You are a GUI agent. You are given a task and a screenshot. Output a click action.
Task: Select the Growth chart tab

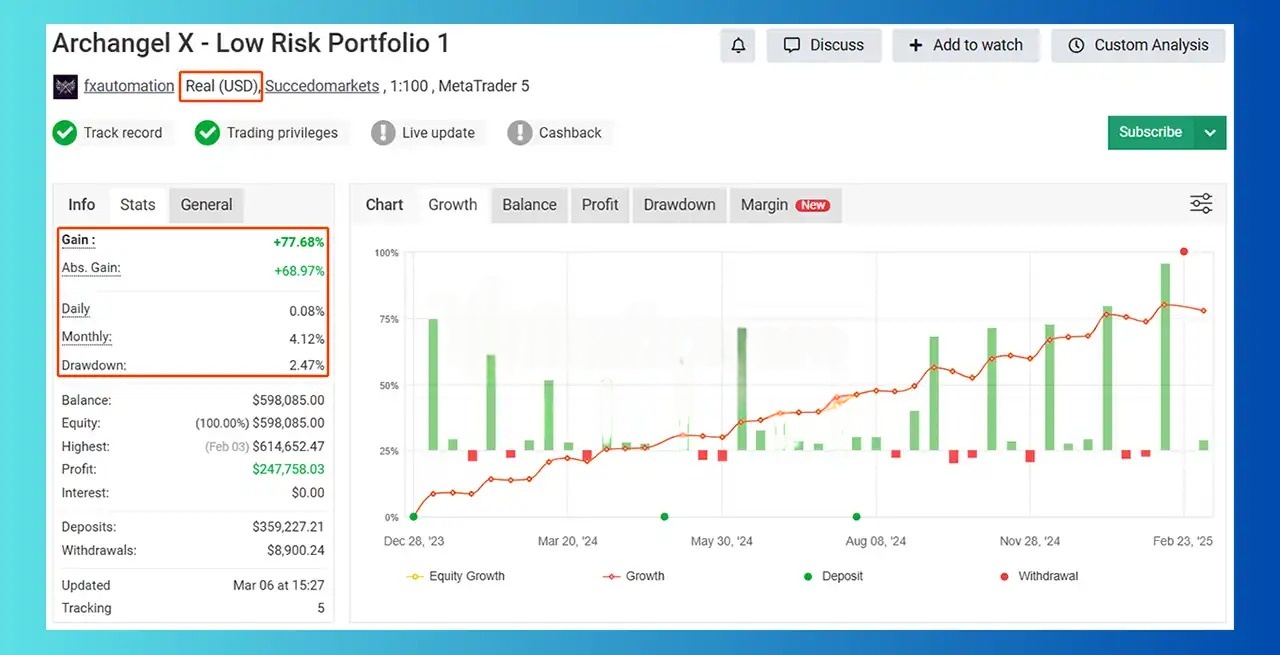453,205
